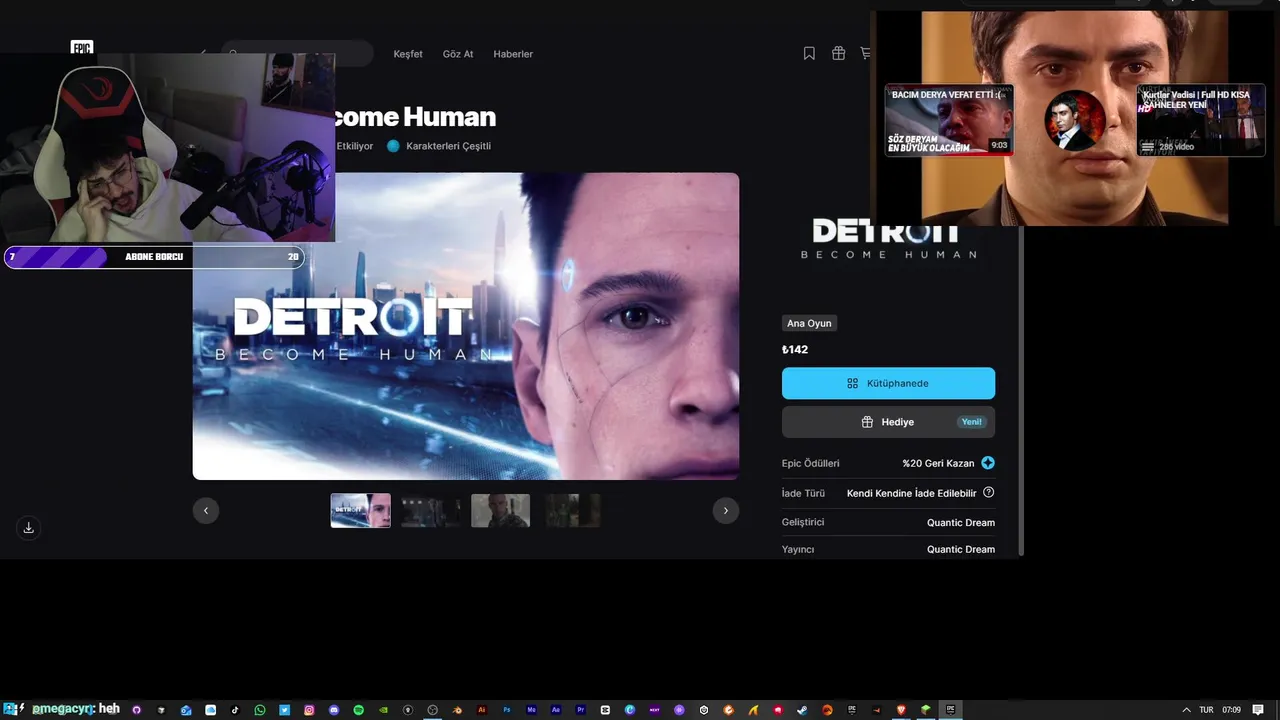The width and height of the screenshot is (1280, 720).
Task: Open Discord from the taskbar
Action: point(334,710)
